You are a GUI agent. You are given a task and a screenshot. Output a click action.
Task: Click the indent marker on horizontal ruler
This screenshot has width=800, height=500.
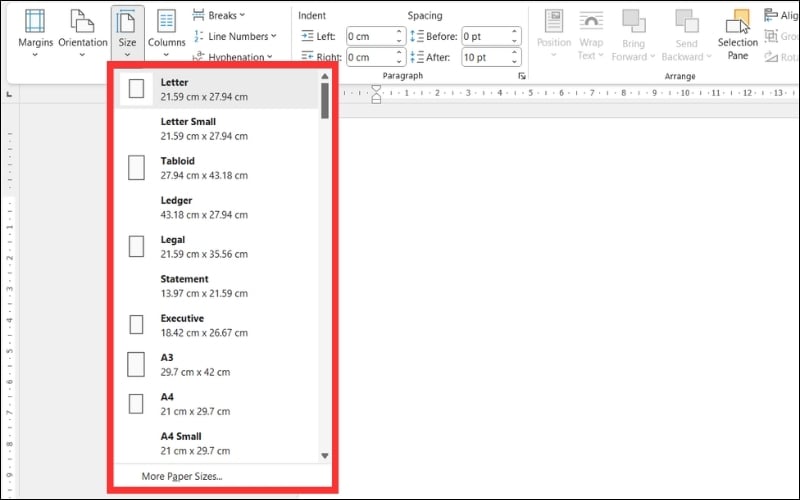(376, 94)
